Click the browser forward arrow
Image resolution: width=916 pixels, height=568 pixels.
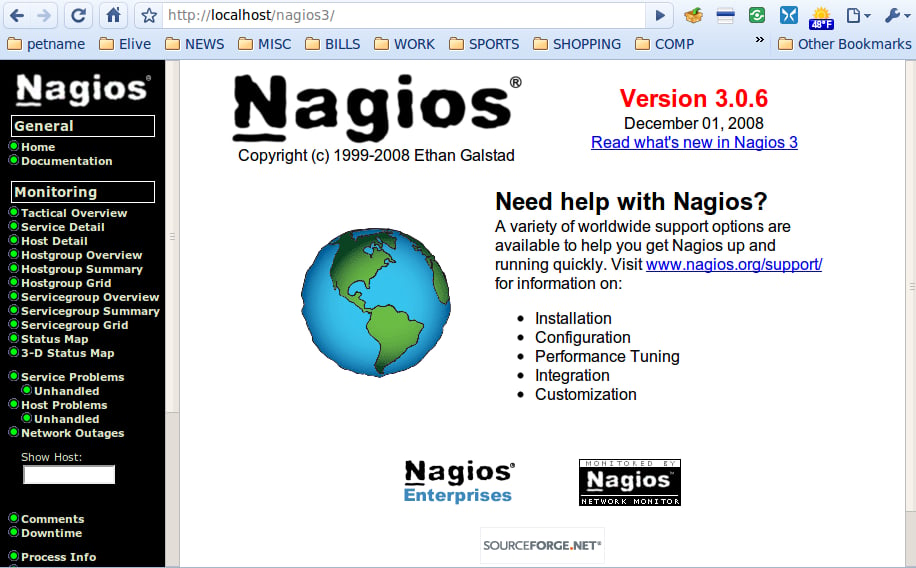pos(44,15)
